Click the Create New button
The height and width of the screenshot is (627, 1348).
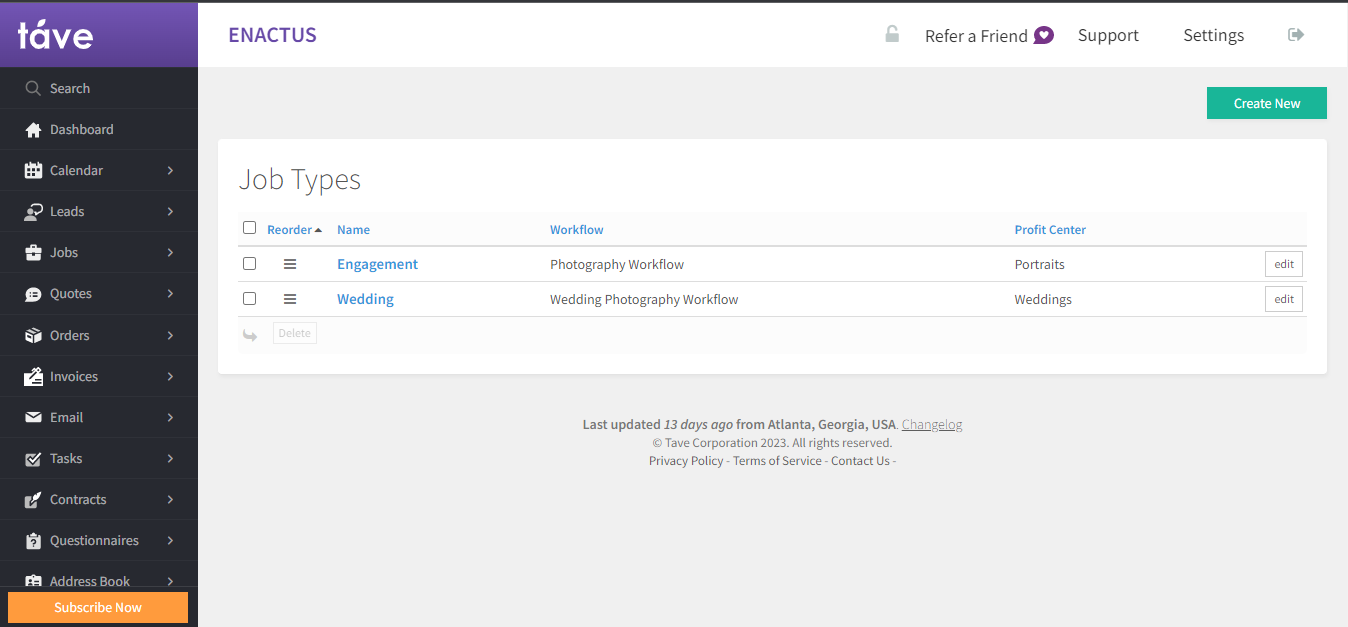click(1266, 102)
